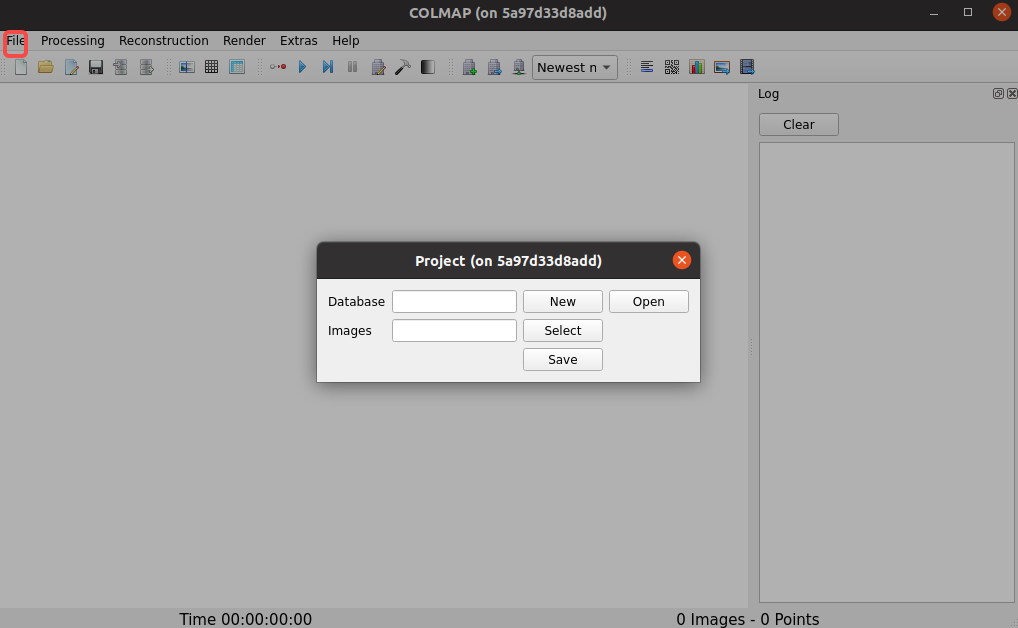Click the Edit project page-with-pencil icon

tap(71, 67)
